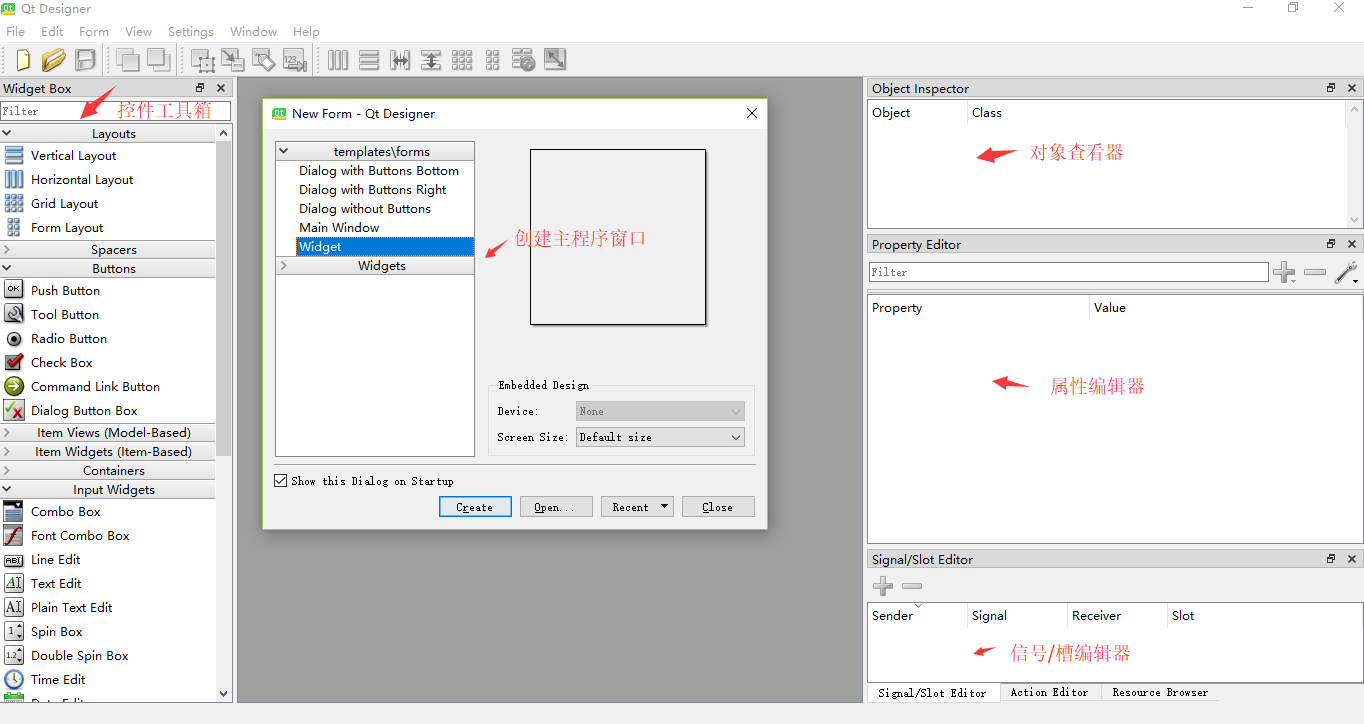Open the Settings menu
Image resolution: width=1364 pixels, height=724 pixels.
click(x=190, y=31)
